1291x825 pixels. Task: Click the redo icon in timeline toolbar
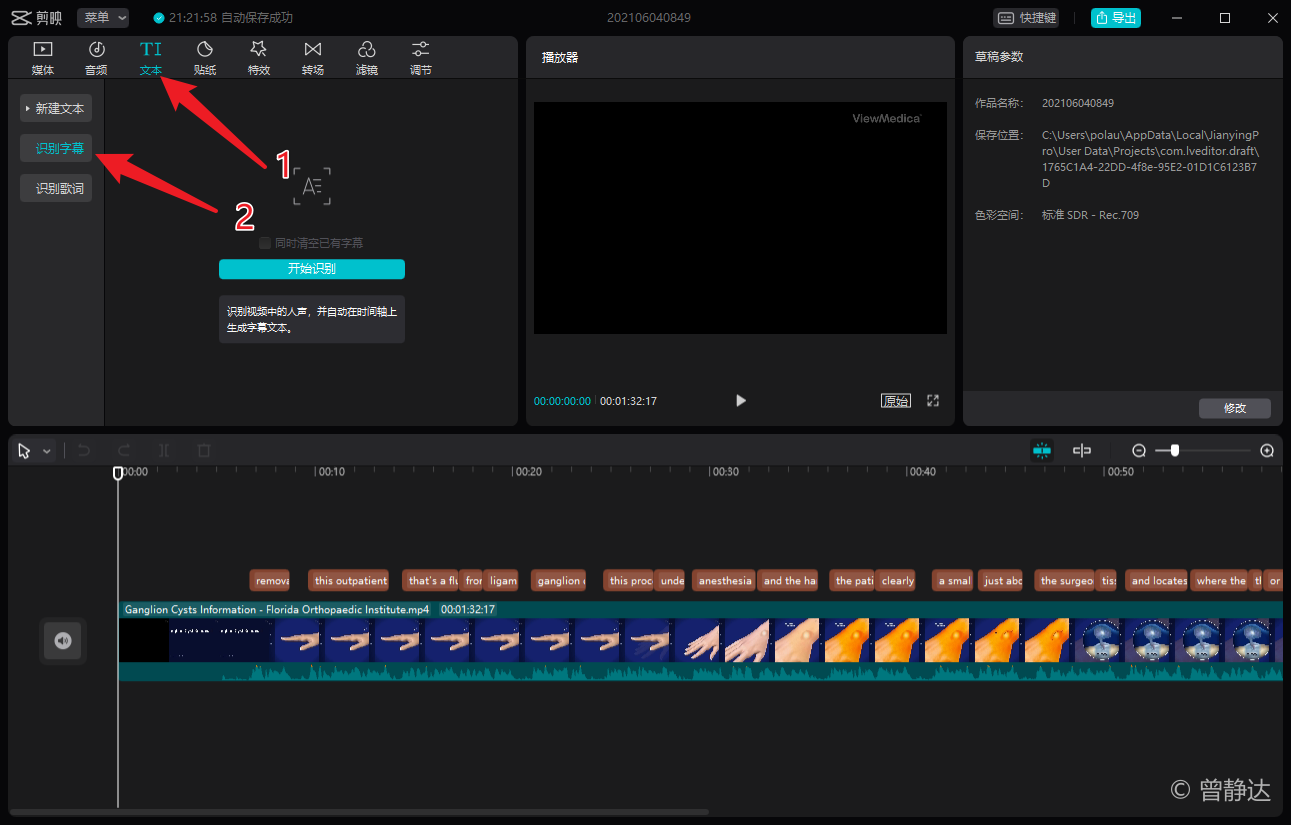[x=124, y=451]
